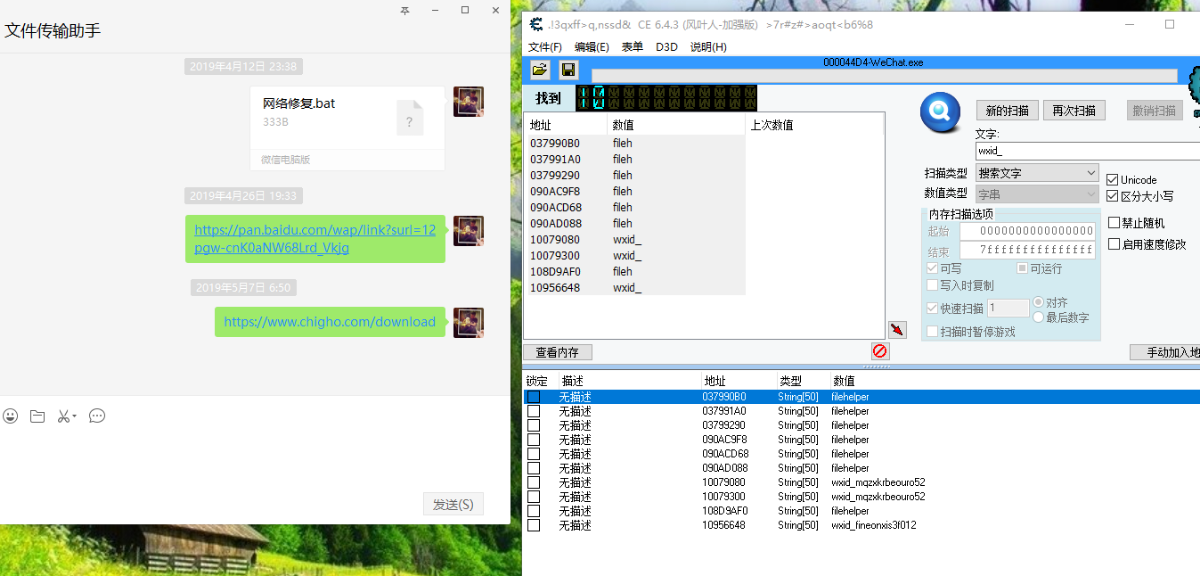Click red arrow add-to-address-list icon
The height and width of the screenshot is (576, 1200).
click(897, 330)
